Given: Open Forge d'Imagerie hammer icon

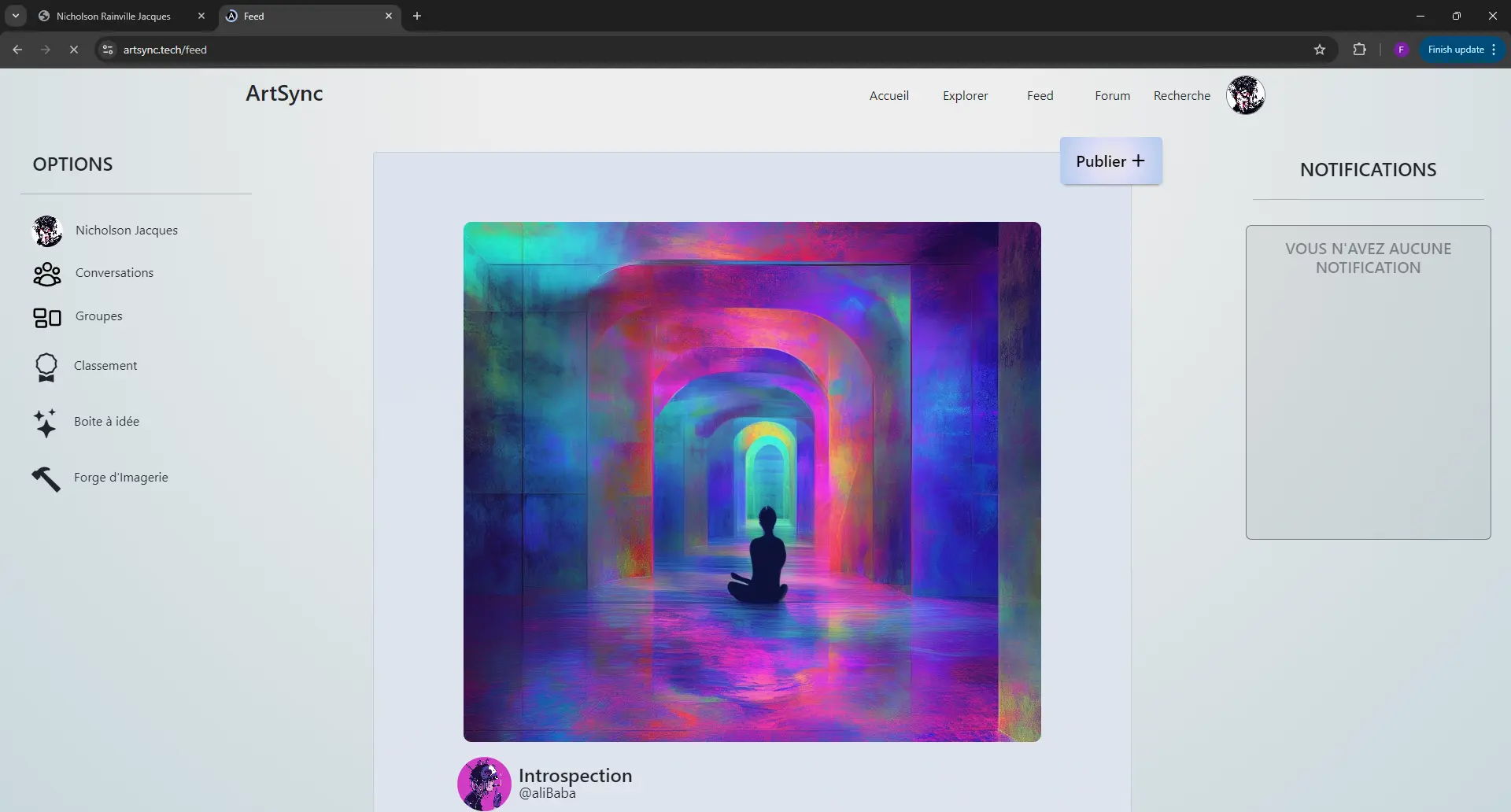Looking at the screenshot, I should tap(46, 478).
